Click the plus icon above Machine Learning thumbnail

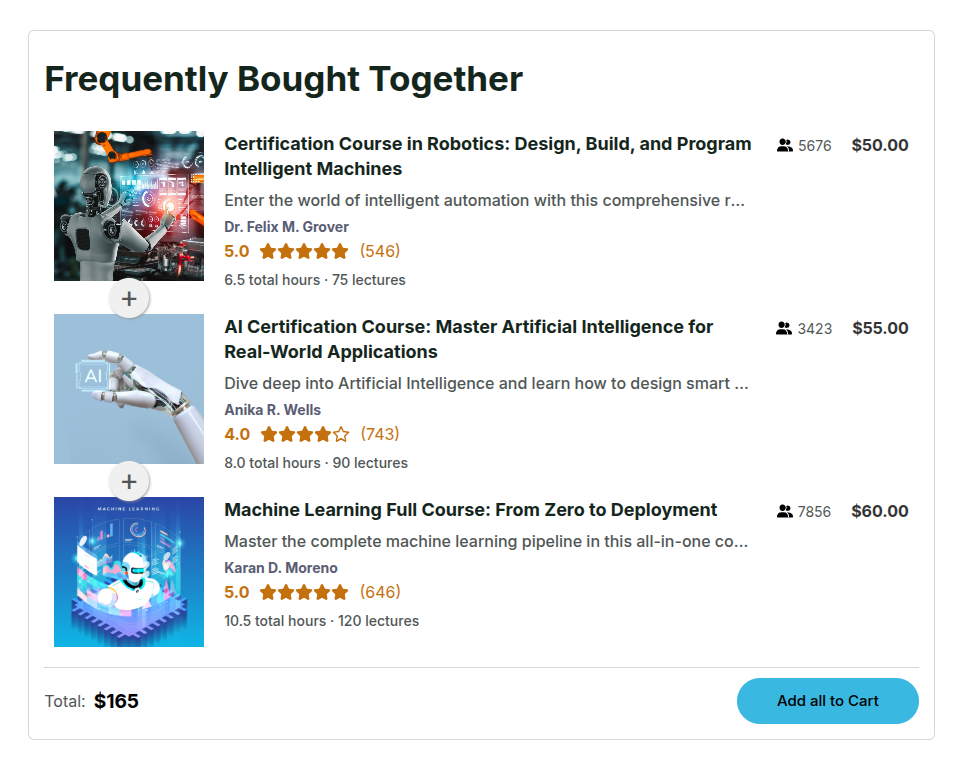[x=129, y=481]
